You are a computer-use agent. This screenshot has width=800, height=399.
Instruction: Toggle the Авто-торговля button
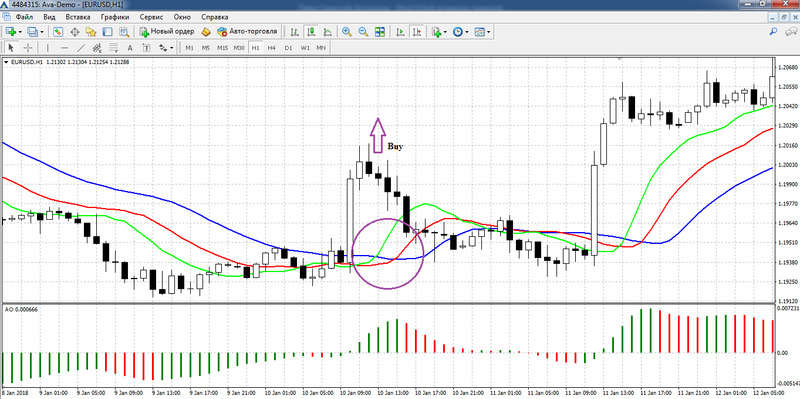247,32
